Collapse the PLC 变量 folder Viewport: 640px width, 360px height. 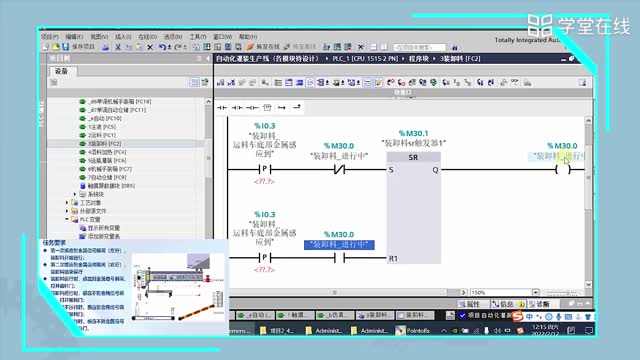[67, 220]
